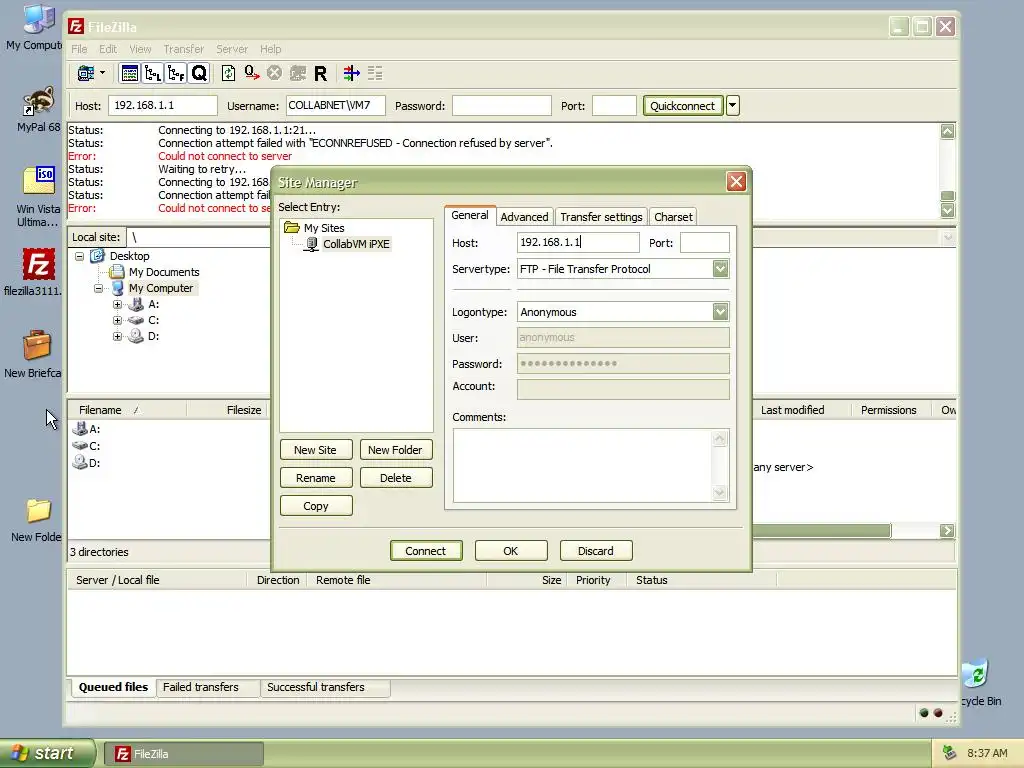The width and height of the screenshot is (1024, 768).
Task: Collapse the Desktop tree node
Action: (80, 256)
